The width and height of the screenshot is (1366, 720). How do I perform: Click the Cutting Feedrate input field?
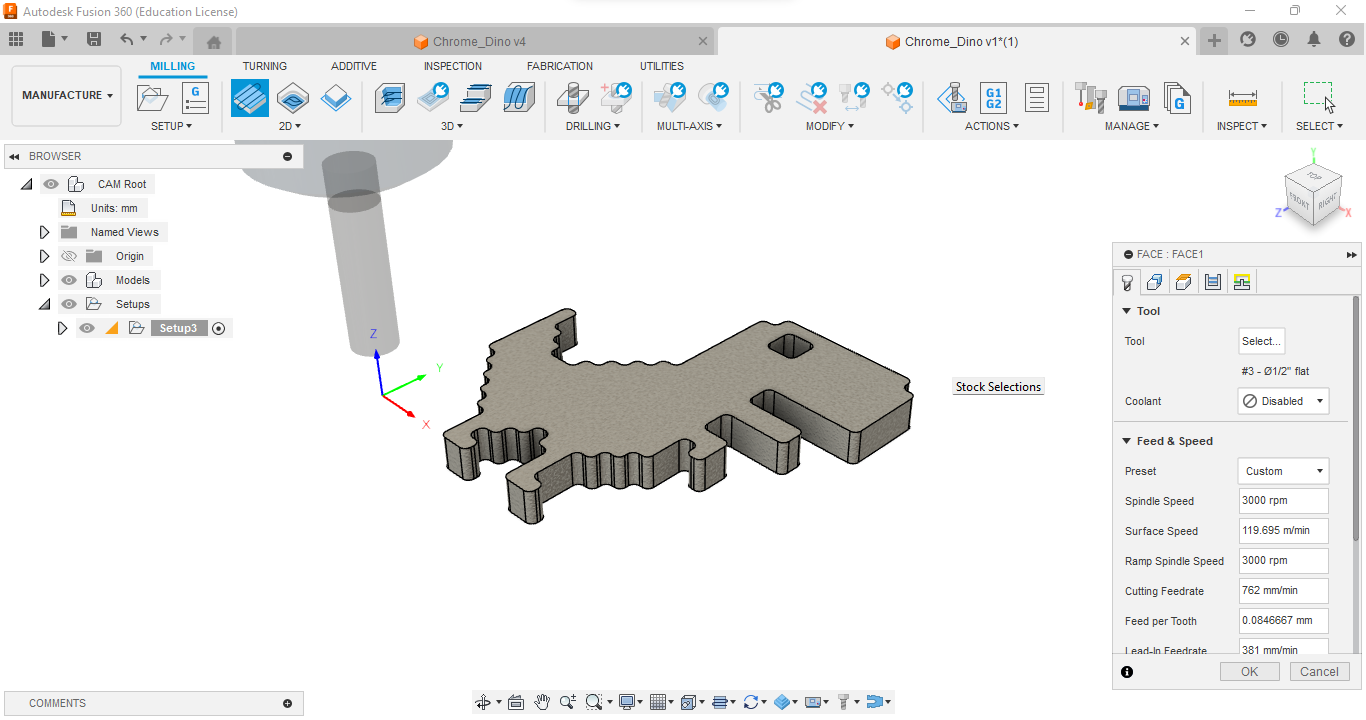(x=1283, y=591)
